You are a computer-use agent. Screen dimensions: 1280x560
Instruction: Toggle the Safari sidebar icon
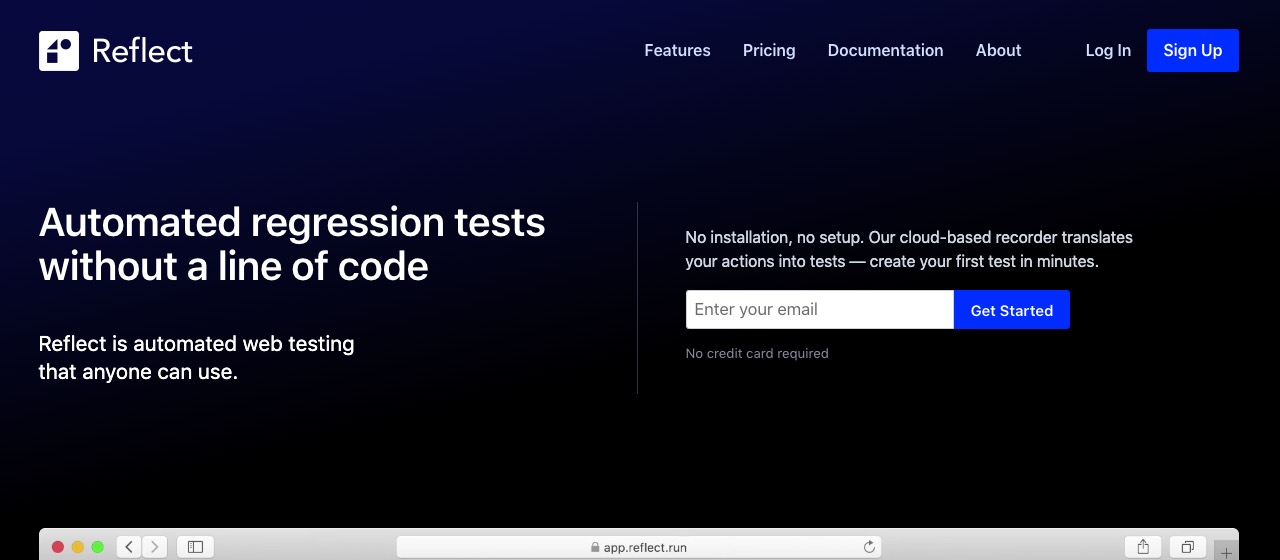pos(195,547)
